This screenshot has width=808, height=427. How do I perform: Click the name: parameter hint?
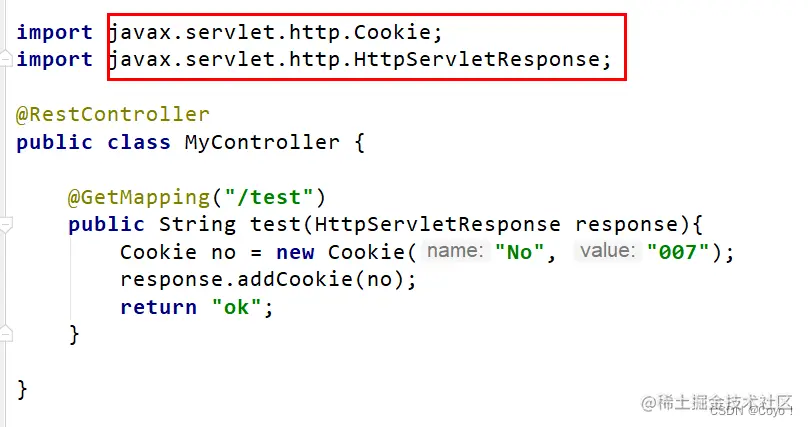point(455,251)
